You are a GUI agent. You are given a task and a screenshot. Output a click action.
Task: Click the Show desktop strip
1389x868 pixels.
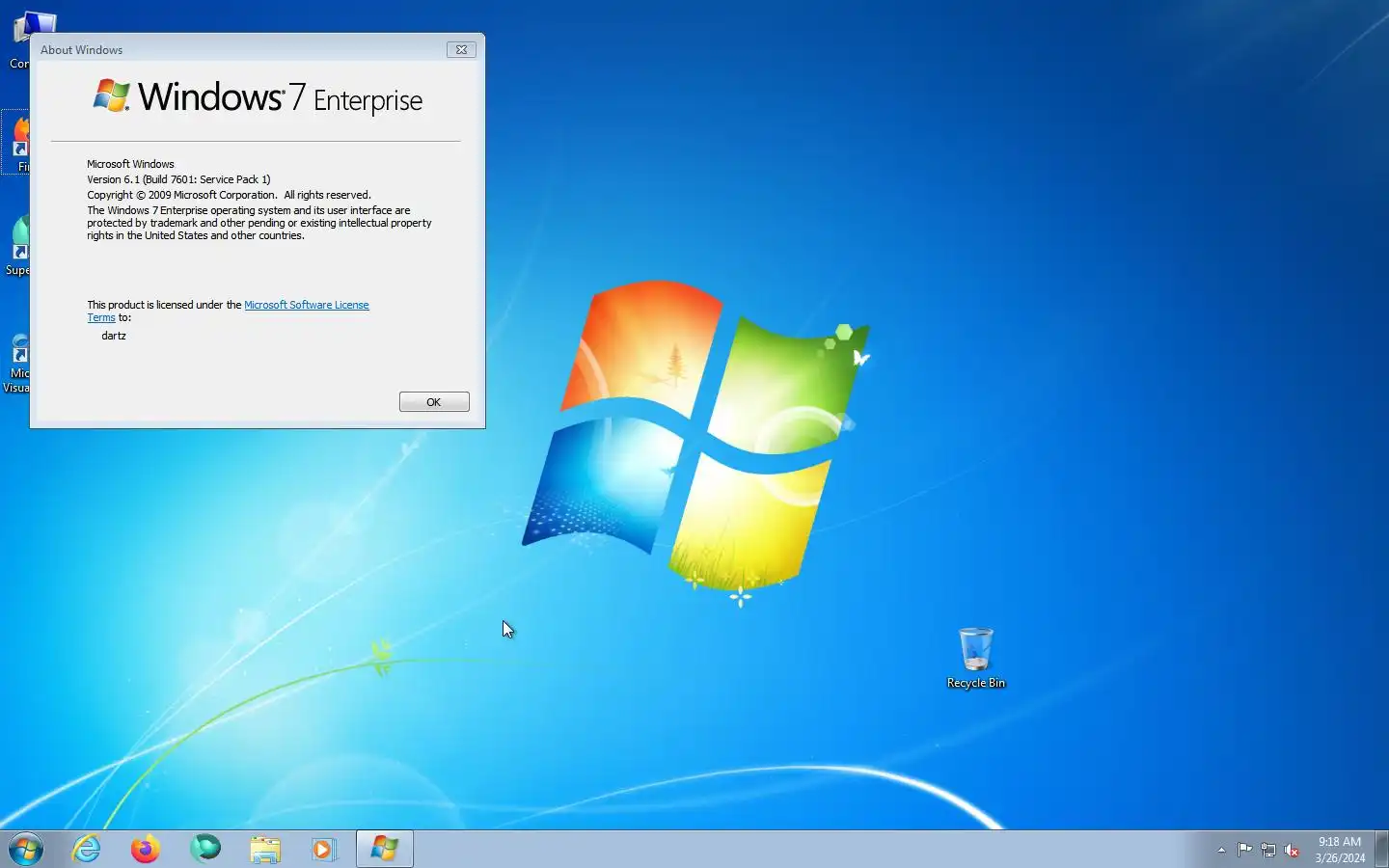pos(1381,849)
